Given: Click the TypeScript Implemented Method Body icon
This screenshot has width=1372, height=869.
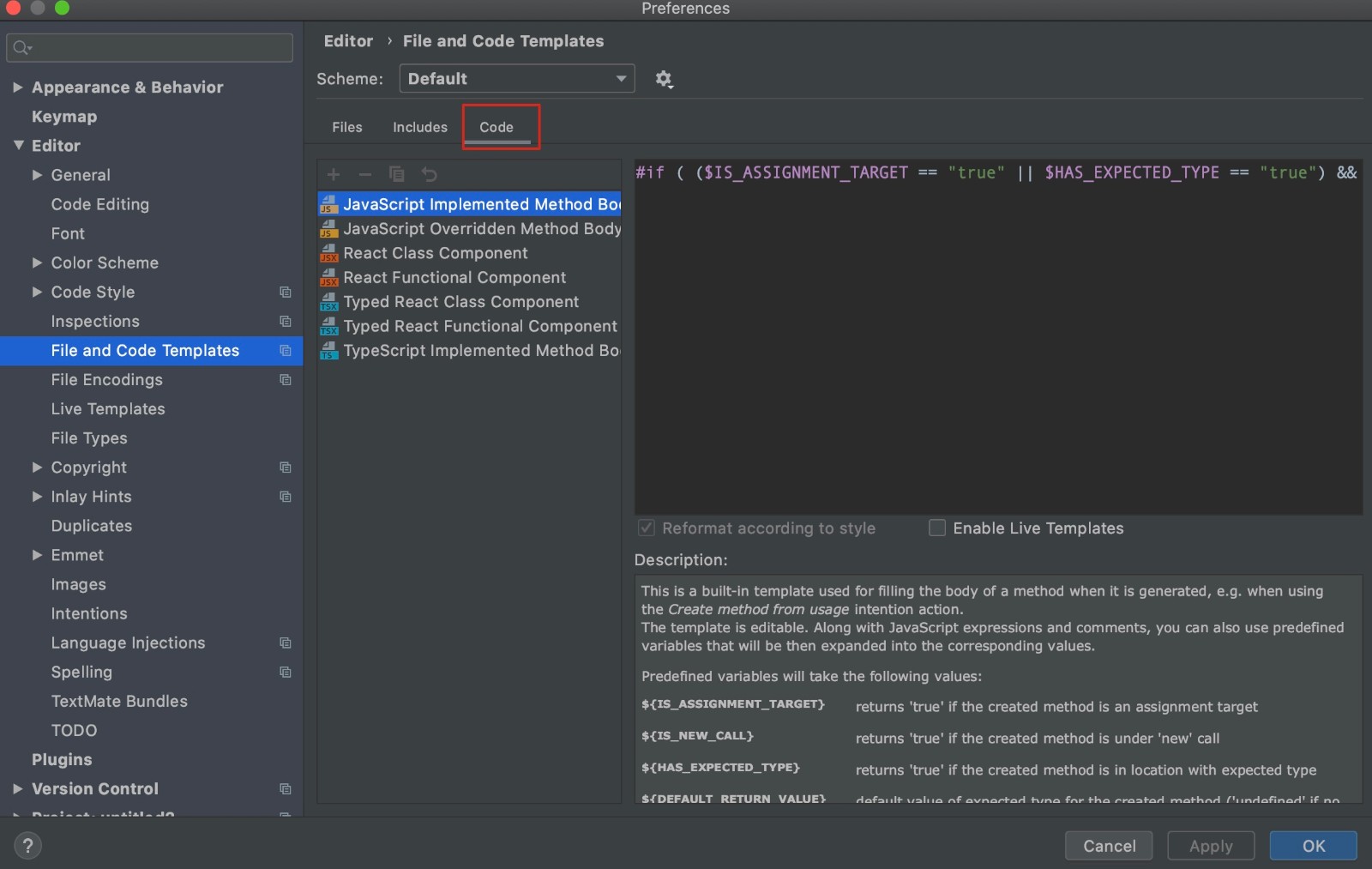Looking at the screenshot, I should [x=329, y=350].
